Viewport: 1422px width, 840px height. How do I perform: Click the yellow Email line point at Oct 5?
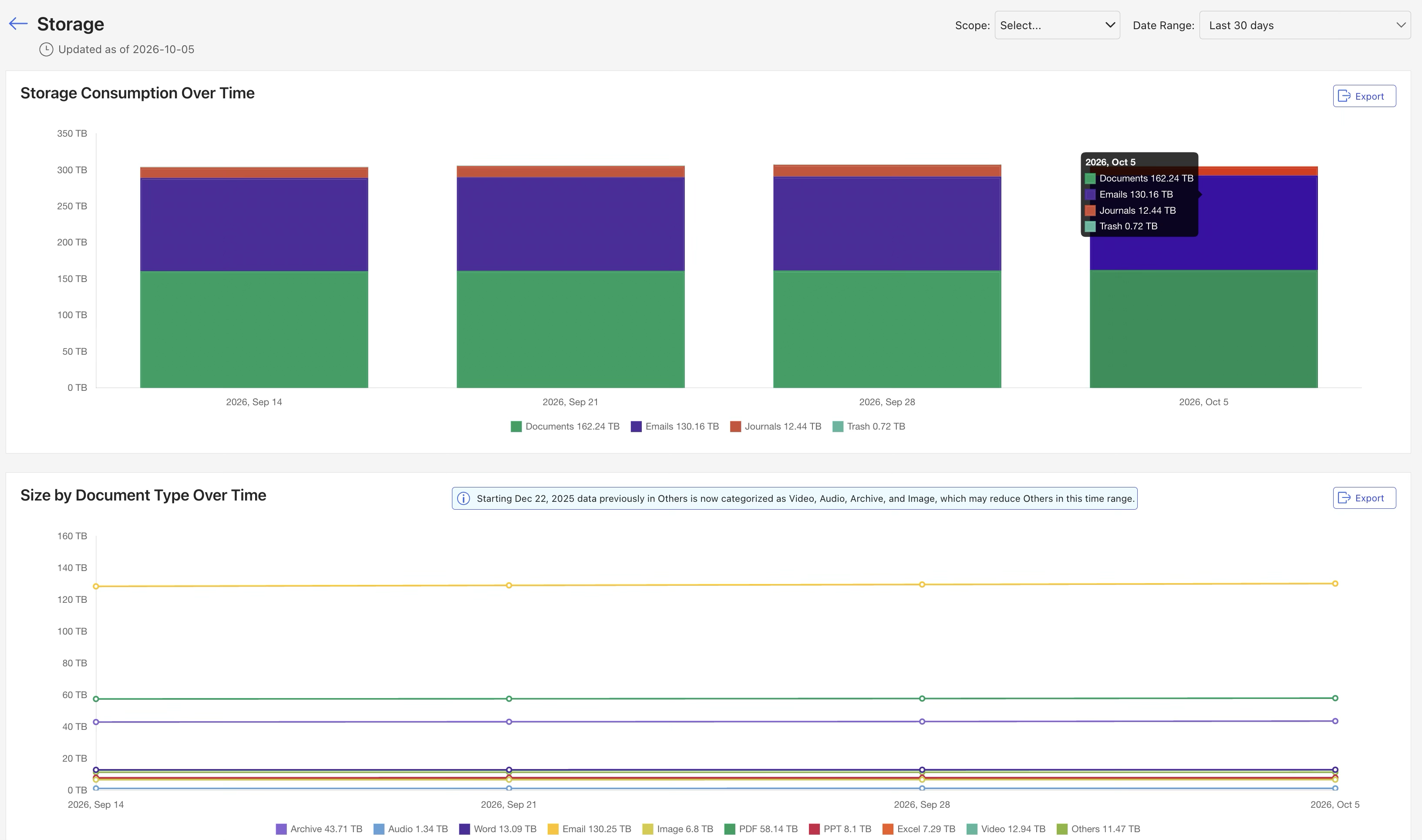click(x=1335, y=584)
